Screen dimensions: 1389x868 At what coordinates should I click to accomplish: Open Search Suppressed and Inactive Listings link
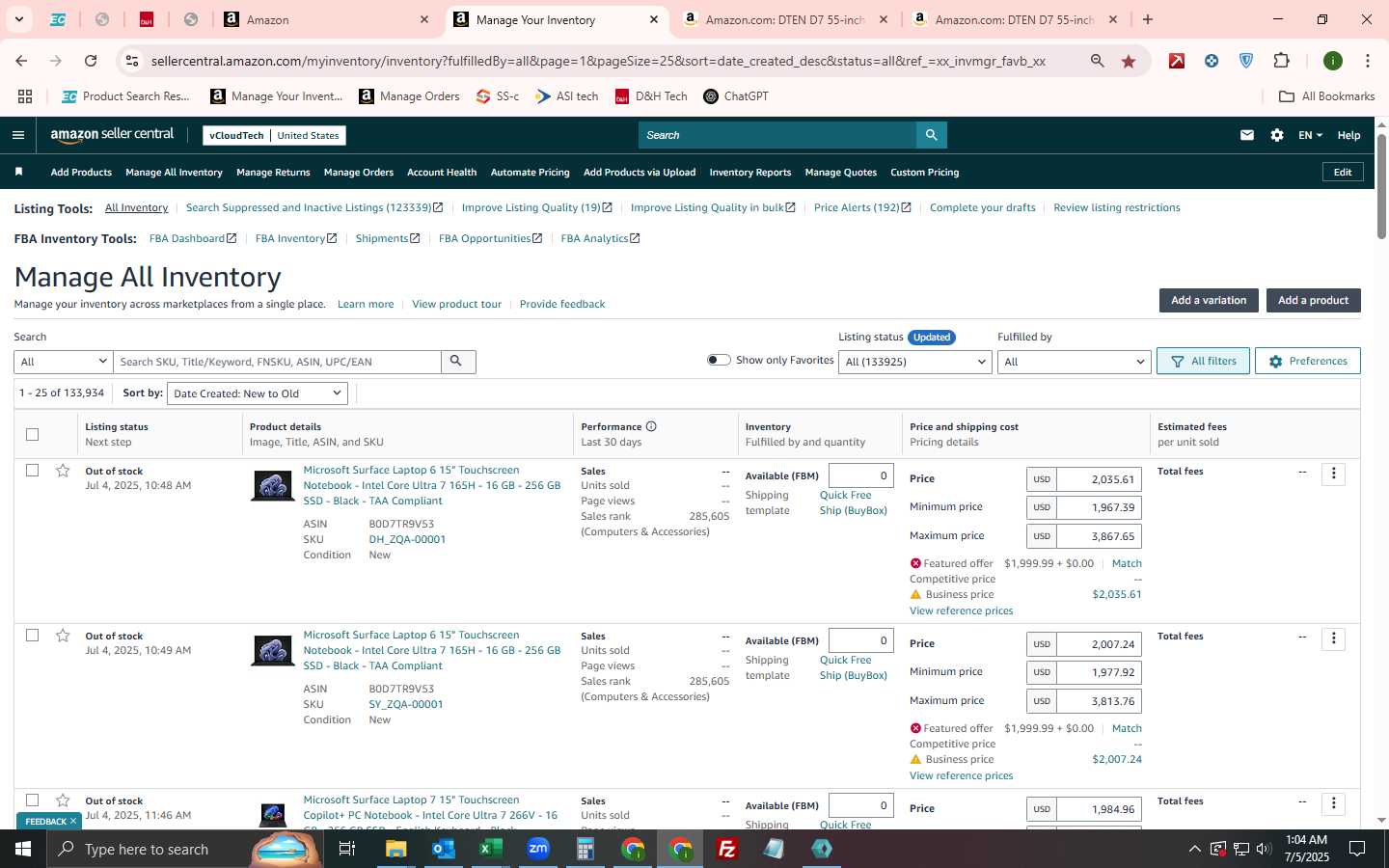pos(314,207)
